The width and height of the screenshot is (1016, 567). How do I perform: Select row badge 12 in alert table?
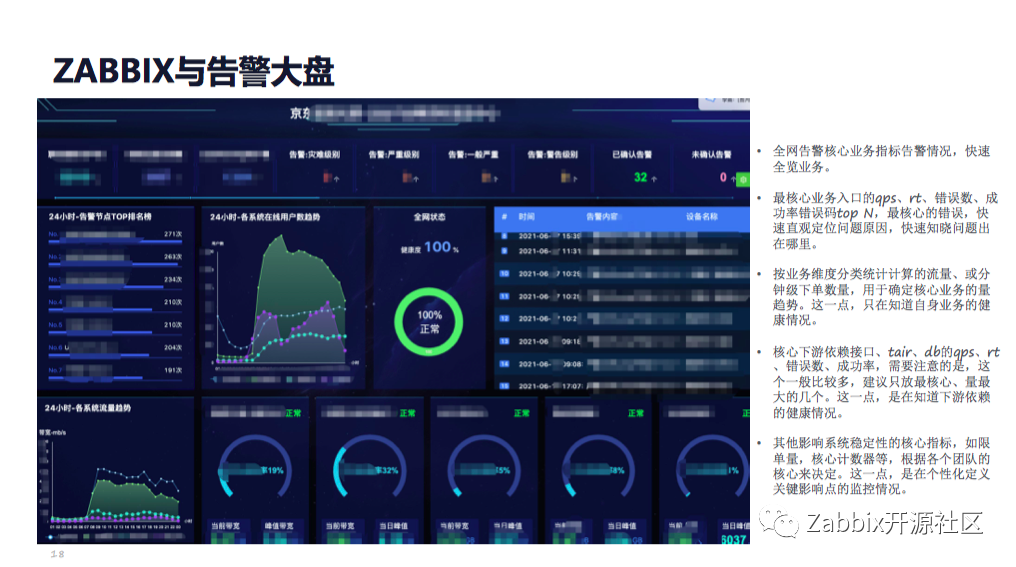point(504,318)
